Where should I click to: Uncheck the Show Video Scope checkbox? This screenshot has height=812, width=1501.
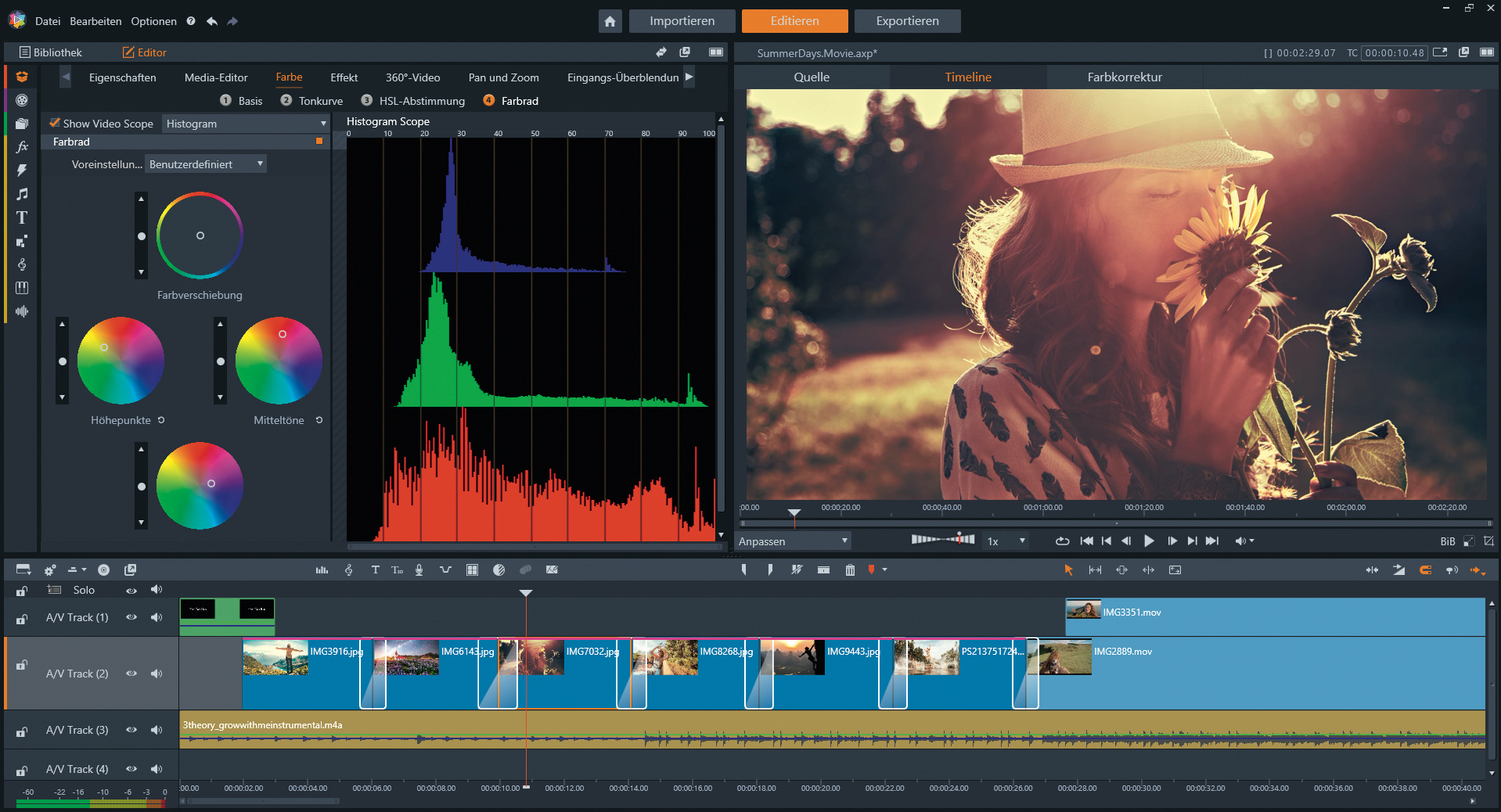pos(55,123)
